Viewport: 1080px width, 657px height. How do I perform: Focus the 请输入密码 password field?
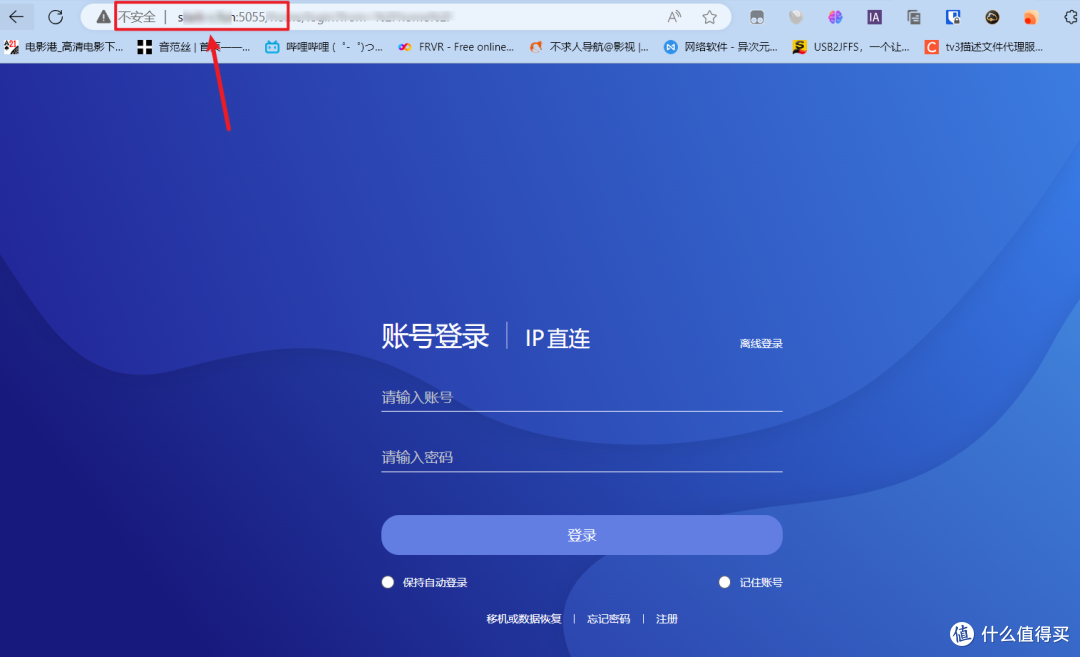[581, 457]
